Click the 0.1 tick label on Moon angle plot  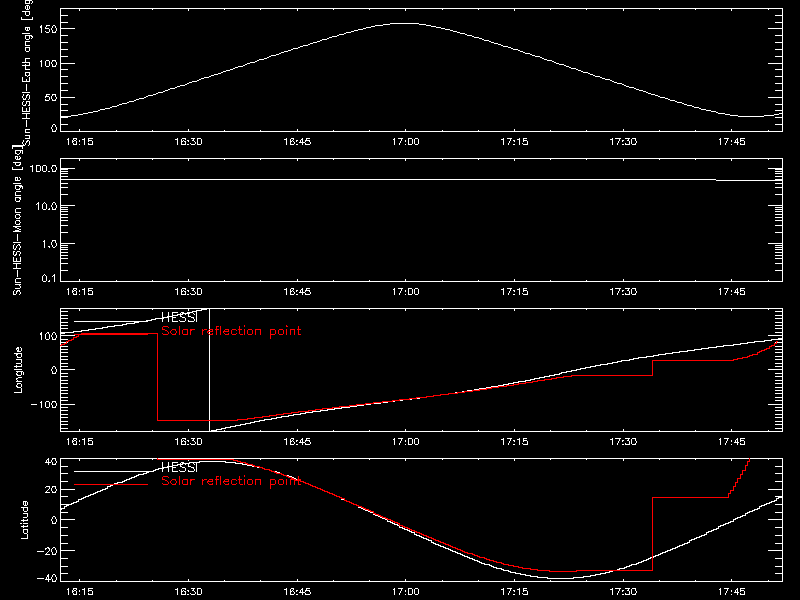click(x=49, y=278)
